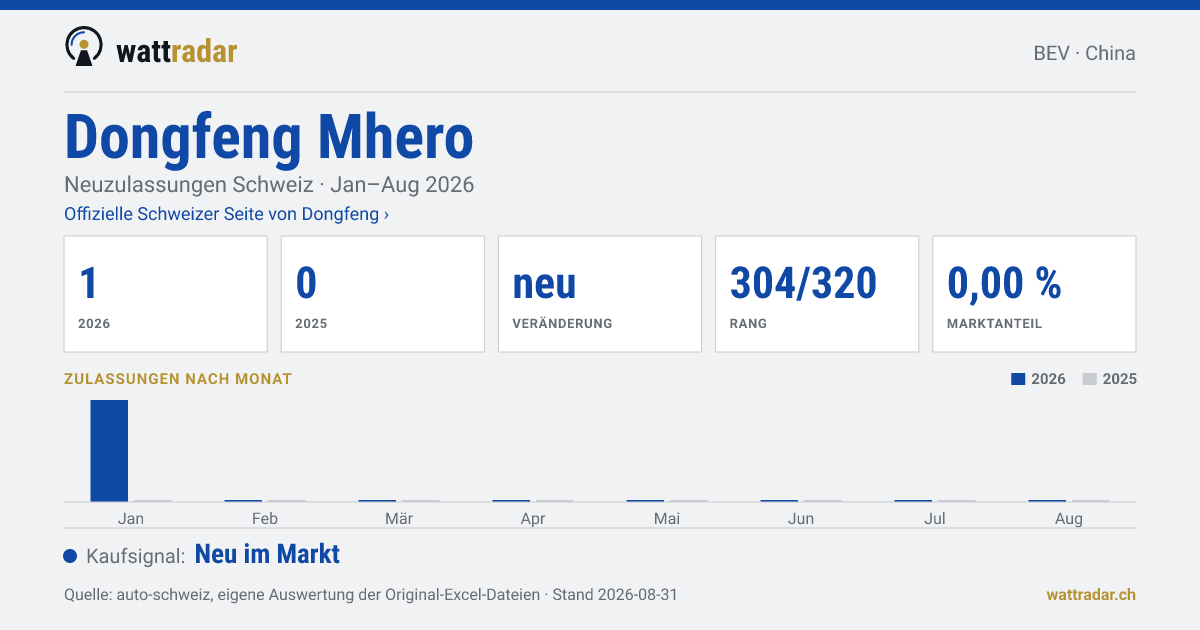
Task: Click the Rang card showing 304/320
Action: click(817, 294)
